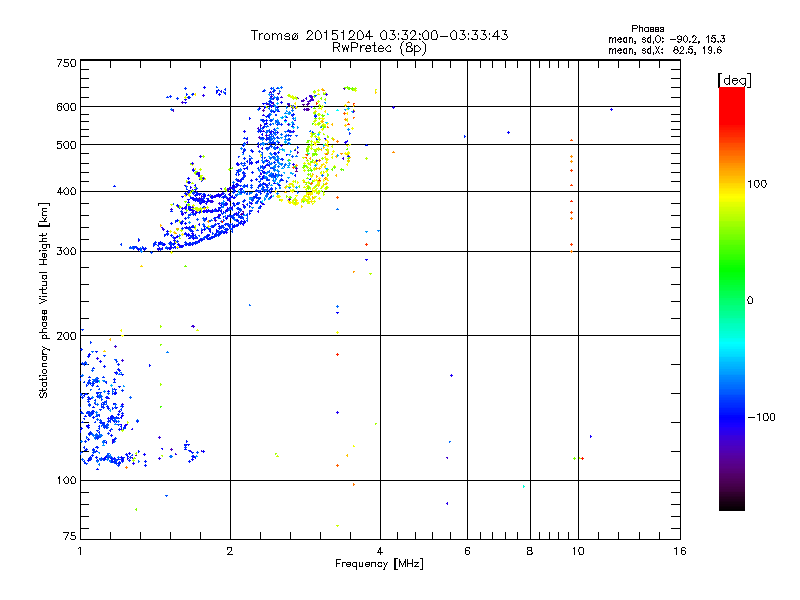Screen dimensions: 800x600
Task: Click the 'Frequency [MHz]' x-axis label
Action: 379,564
